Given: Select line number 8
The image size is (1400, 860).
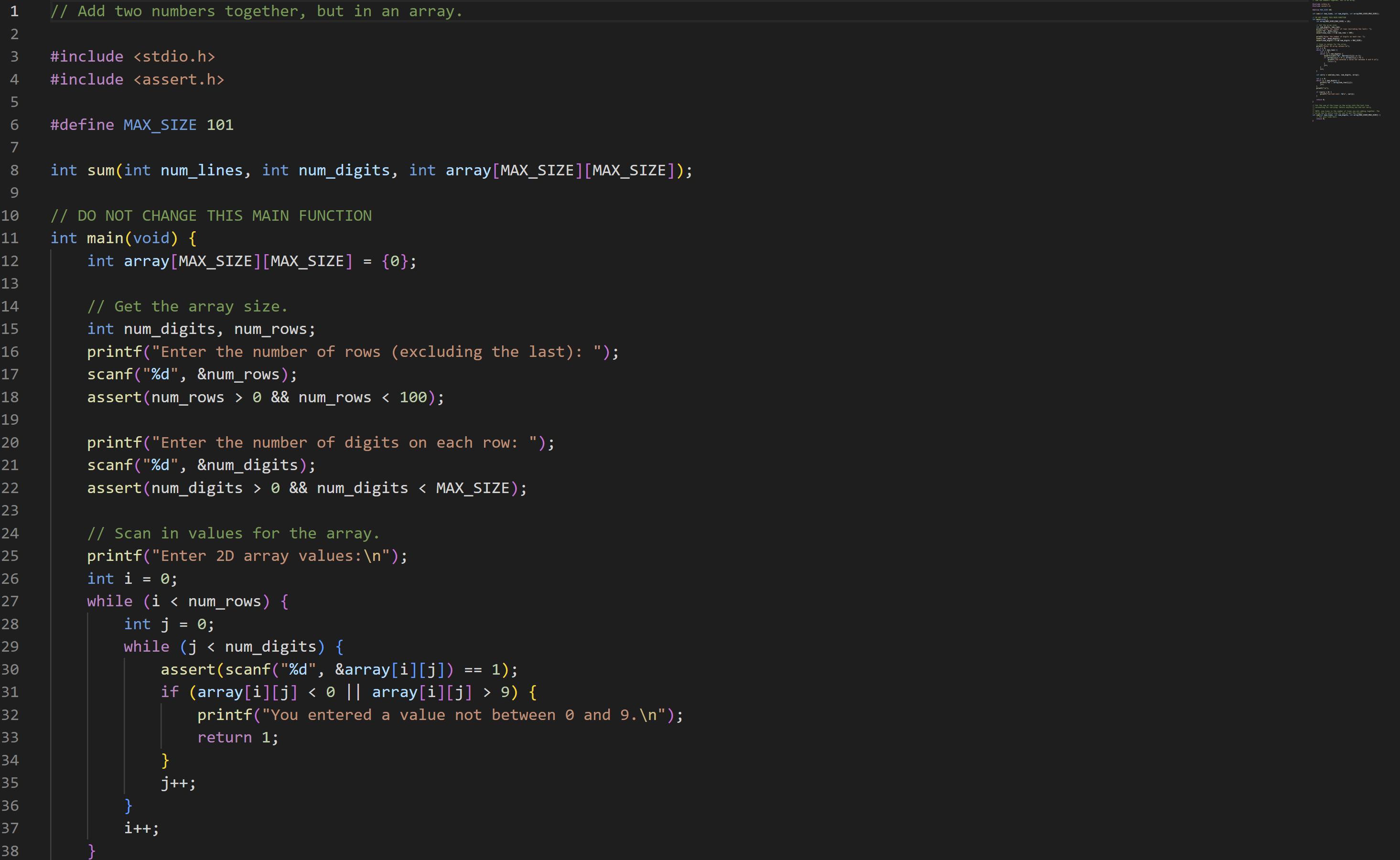Looking at the screenshot, I should pos(14,170).
